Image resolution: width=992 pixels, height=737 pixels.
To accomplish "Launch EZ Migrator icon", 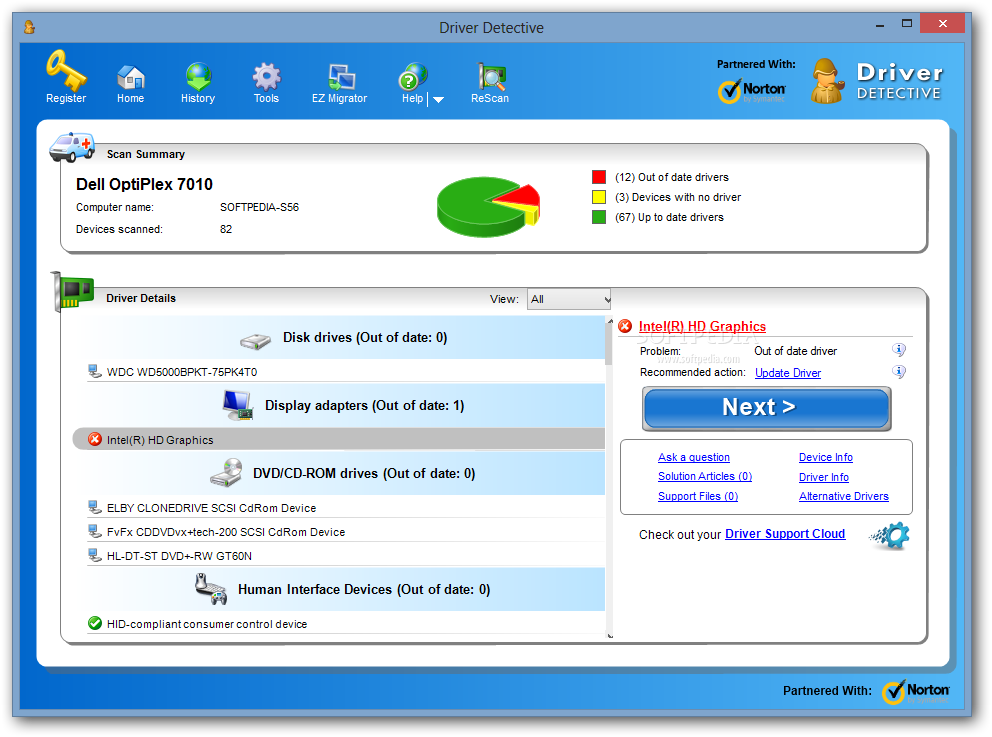I will point(341,77).
